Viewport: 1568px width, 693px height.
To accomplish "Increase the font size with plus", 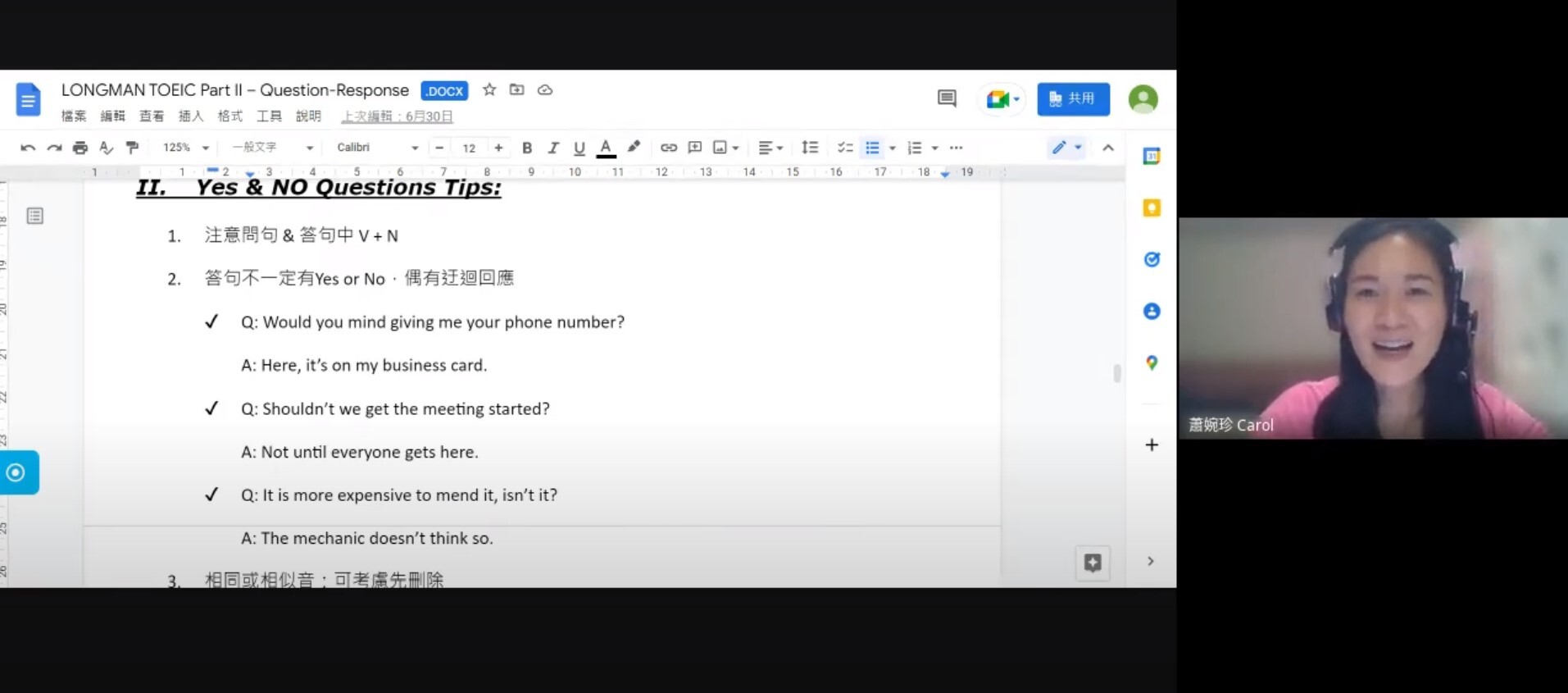I will point(498,148).
